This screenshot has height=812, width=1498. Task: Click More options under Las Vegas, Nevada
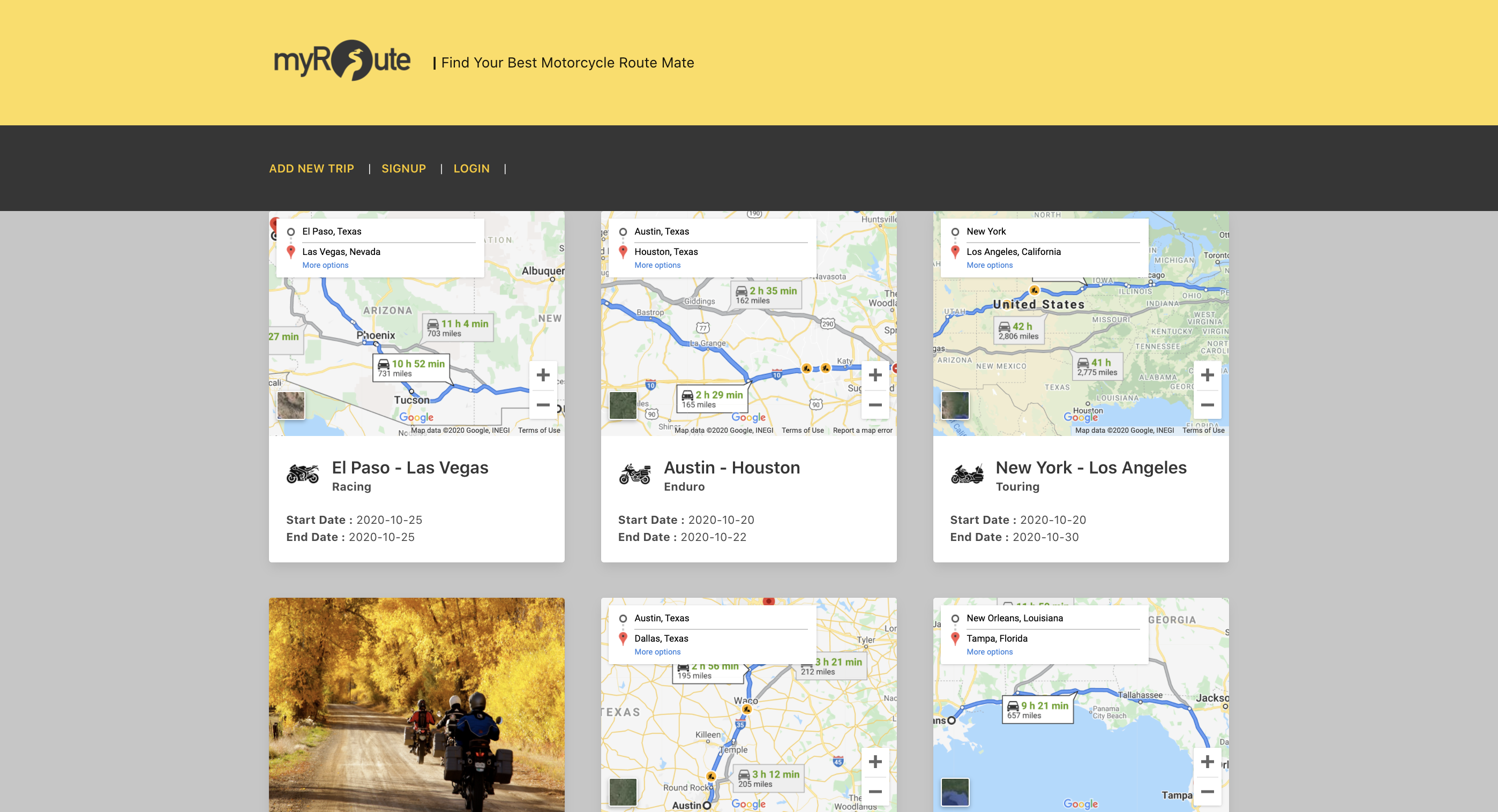(x=325, y=265)
